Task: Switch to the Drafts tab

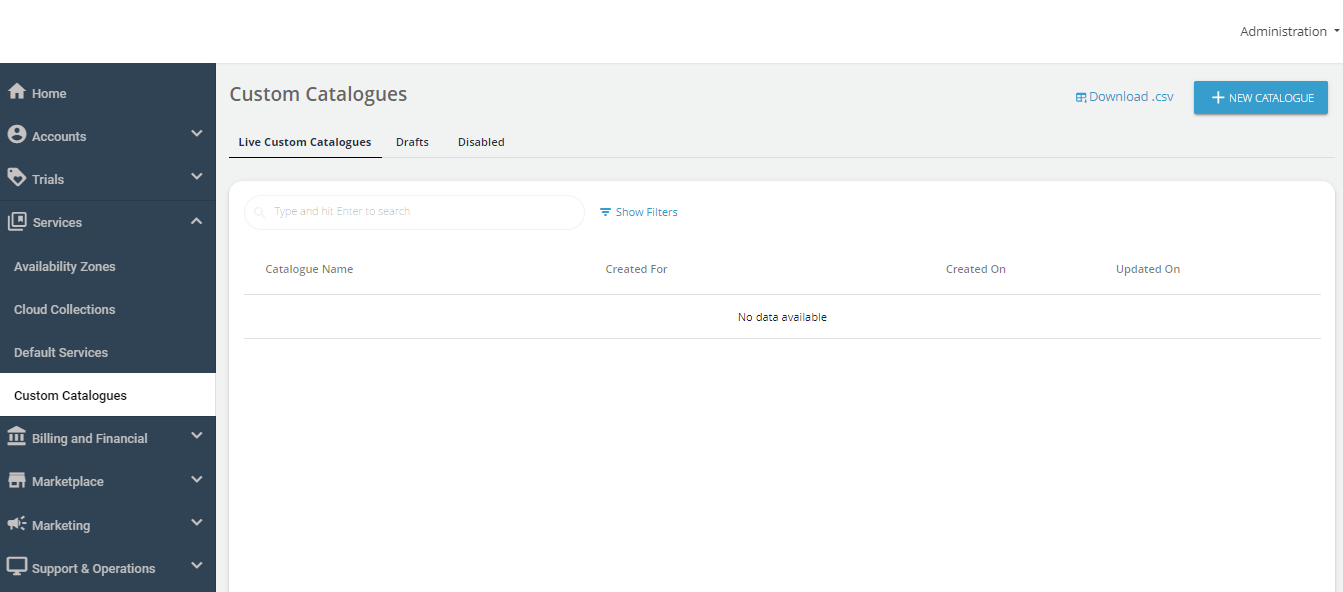Action: pyautogui.click(x=412, y=141)
